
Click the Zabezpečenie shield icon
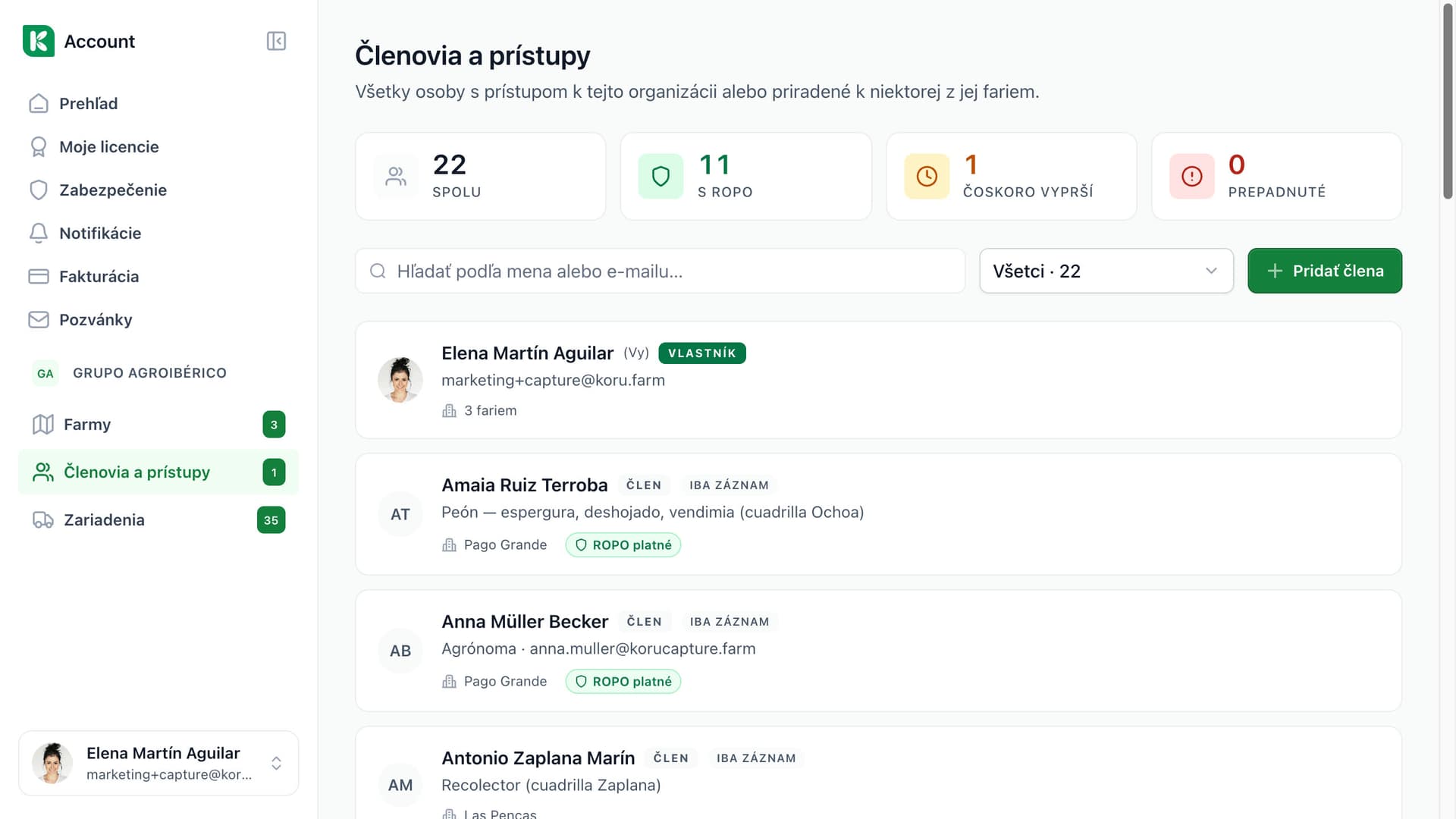(x=39, y=190)
